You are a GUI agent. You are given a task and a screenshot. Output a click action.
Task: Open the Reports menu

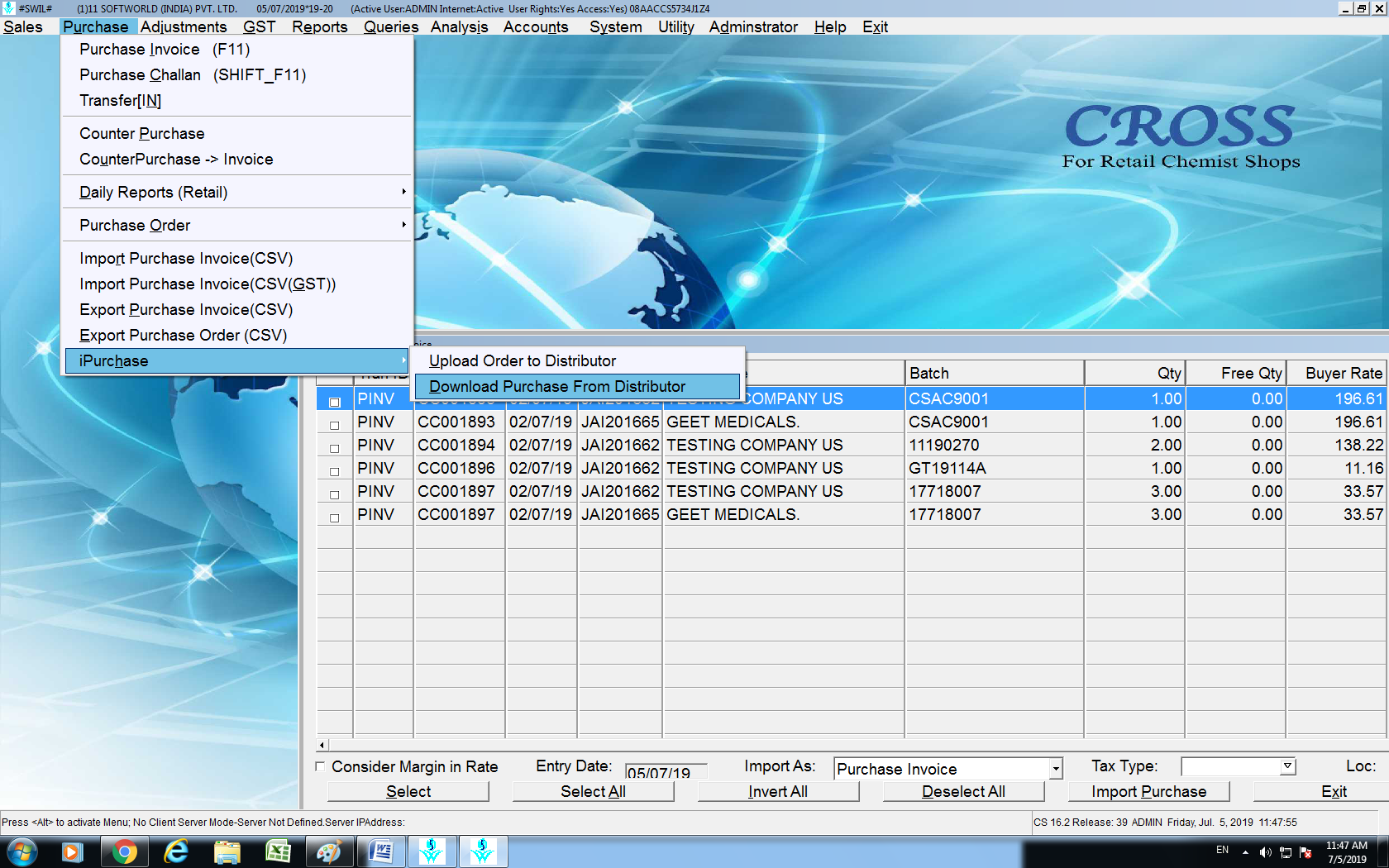coord(319,26)
